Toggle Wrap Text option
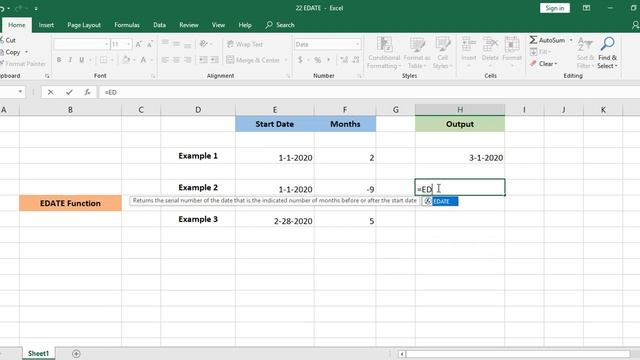640x360 pixels. (x=244, y=44)
